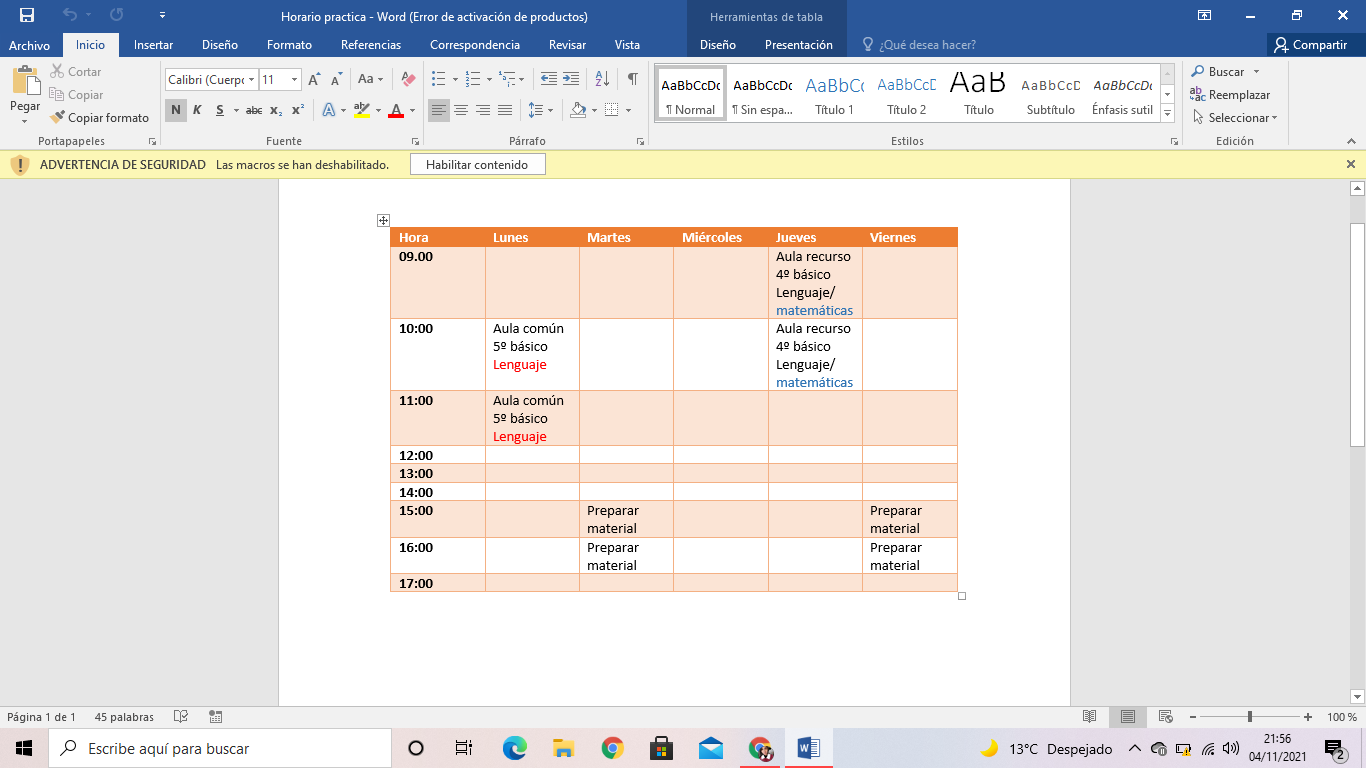The image size is (1366, 768).
Task: Sort the selection with A-Z icon
Action: [x=602, y=79]
